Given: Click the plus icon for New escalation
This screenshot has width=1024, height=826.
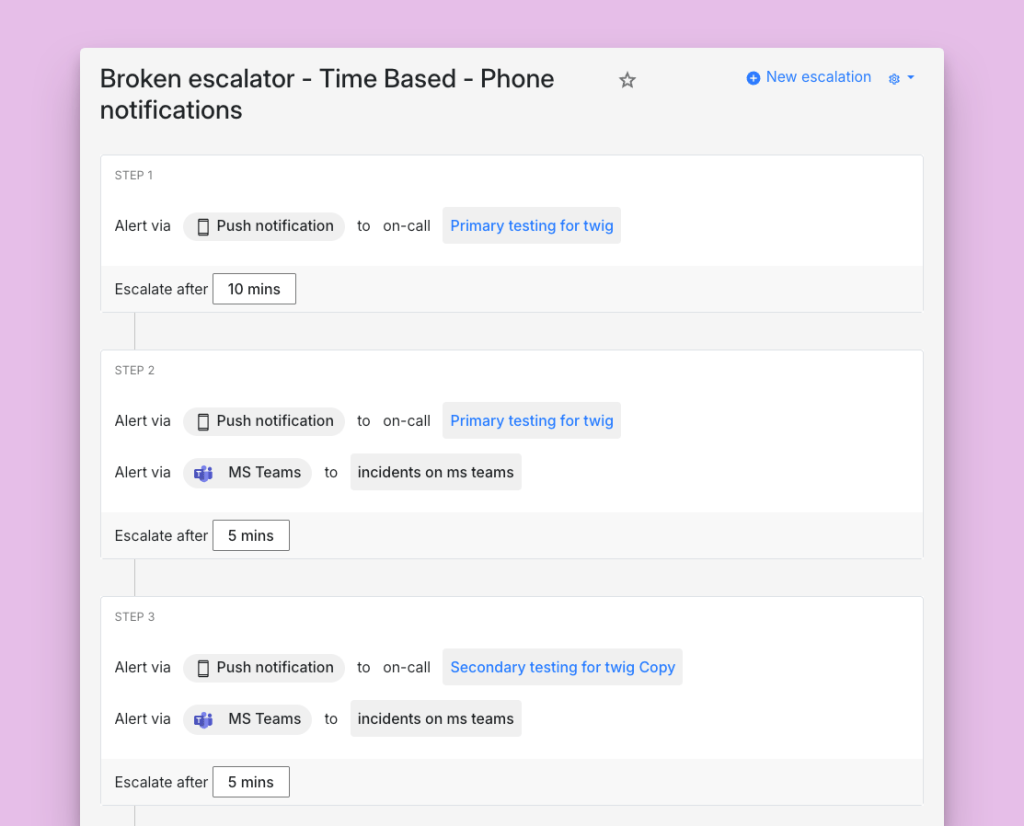Looking at the screenshot, I should [x=753, y=78].
